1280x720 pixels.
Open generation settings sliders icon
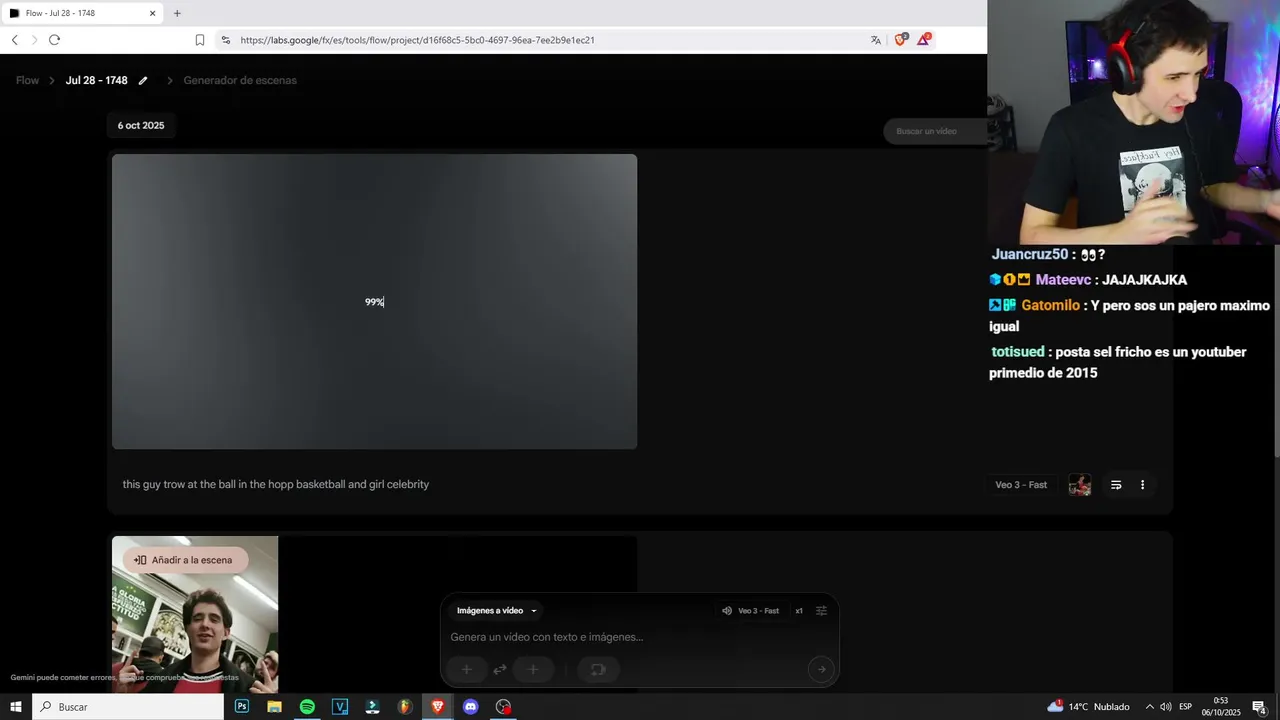click(822, 611)
